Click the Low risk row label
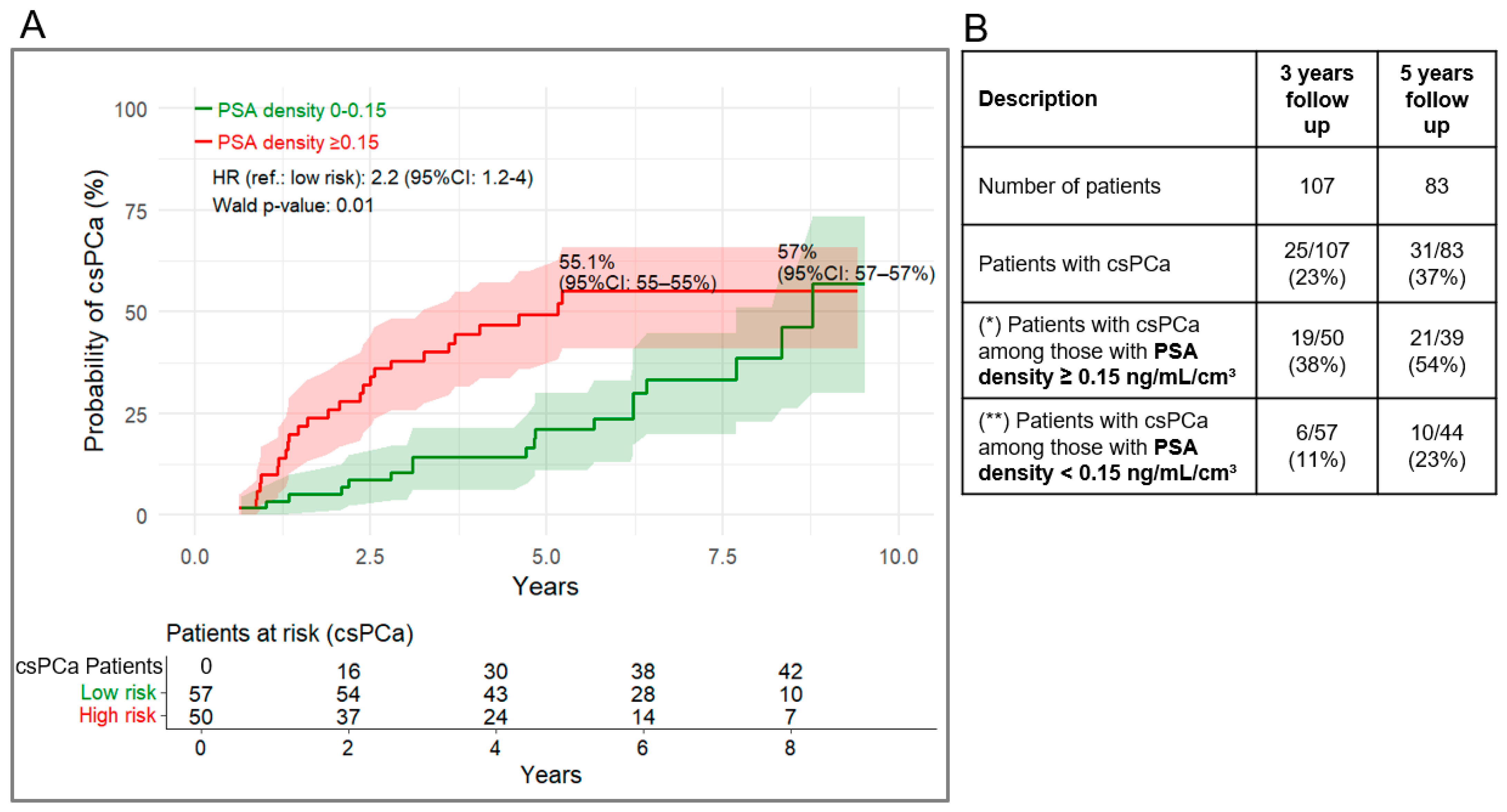 118,692
